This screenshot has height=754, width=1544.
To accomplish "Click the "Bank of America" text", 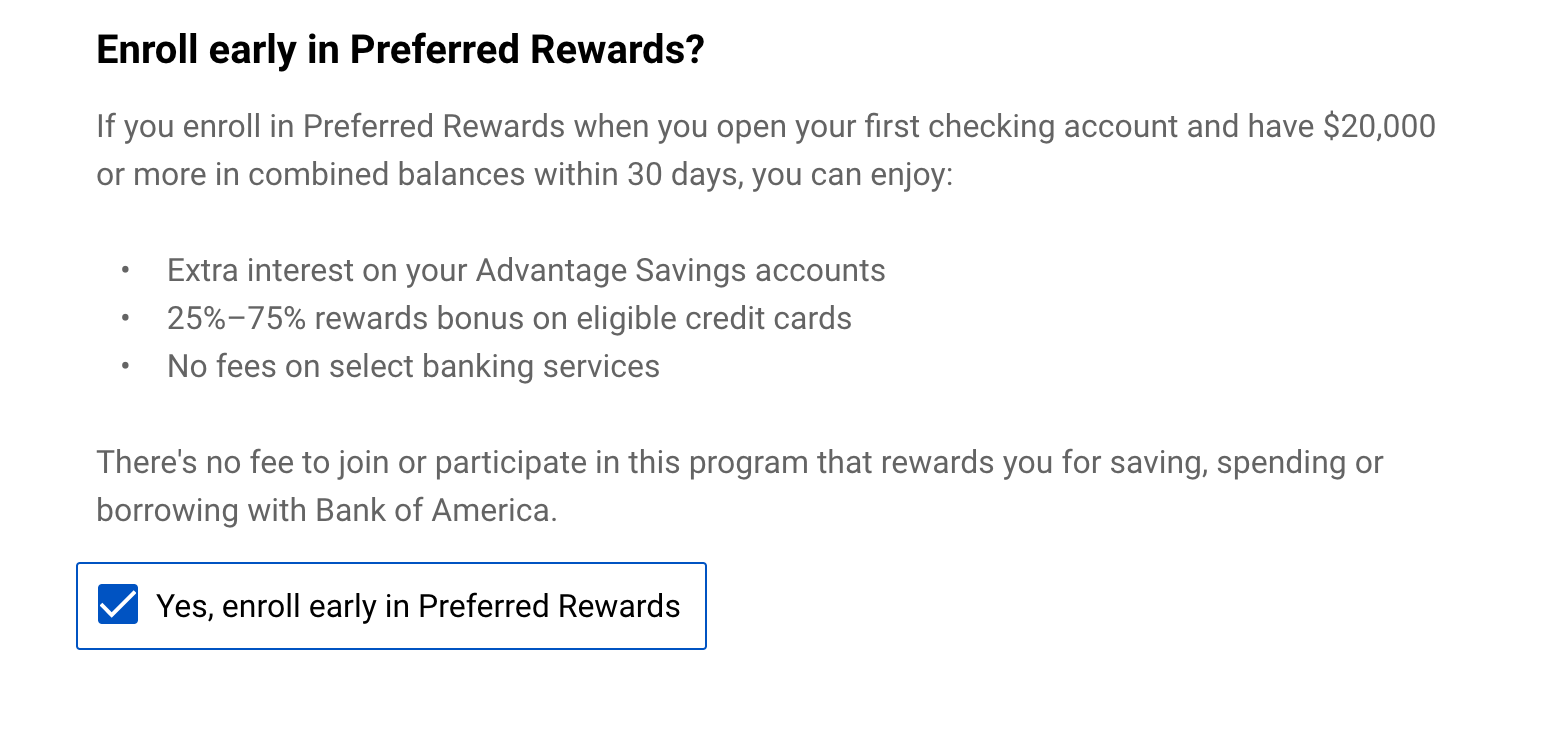I will coord(433,510).
